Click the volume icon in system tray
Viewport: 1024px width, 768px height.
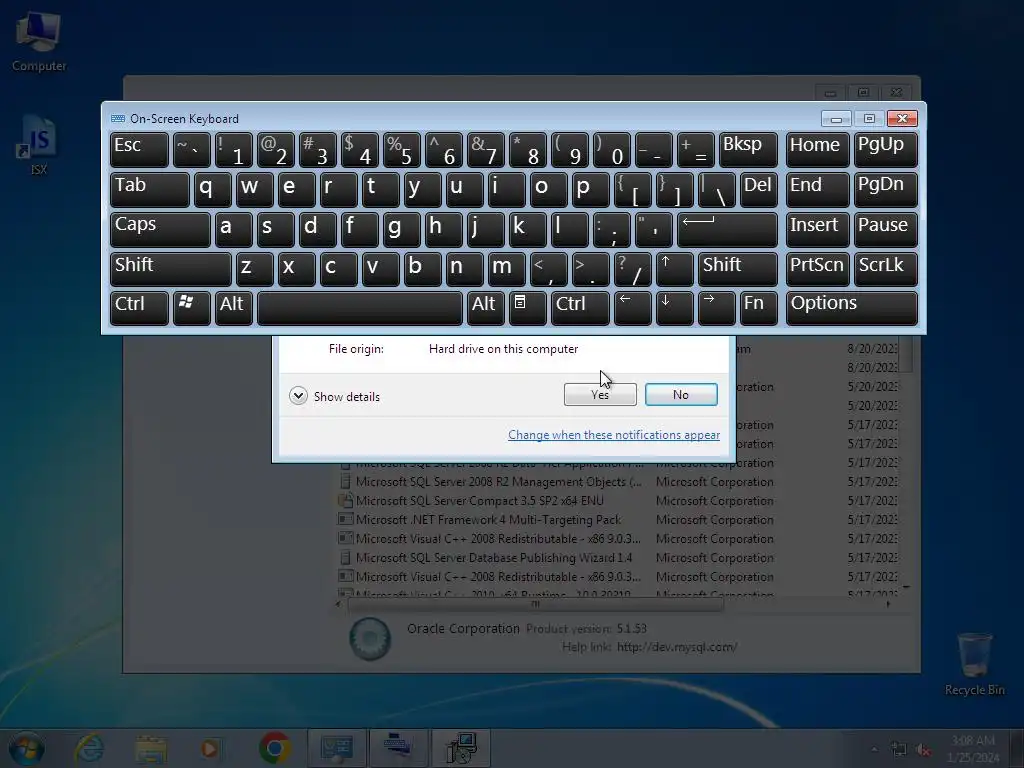(923, 749)
